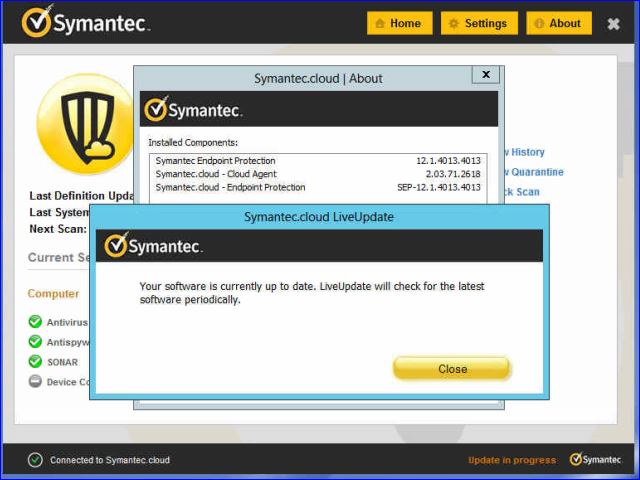Viewport: 640px width, 480px height.
Task: Click the Symantec logo in LiveUpdate dialog
Action: coord(153,245)
